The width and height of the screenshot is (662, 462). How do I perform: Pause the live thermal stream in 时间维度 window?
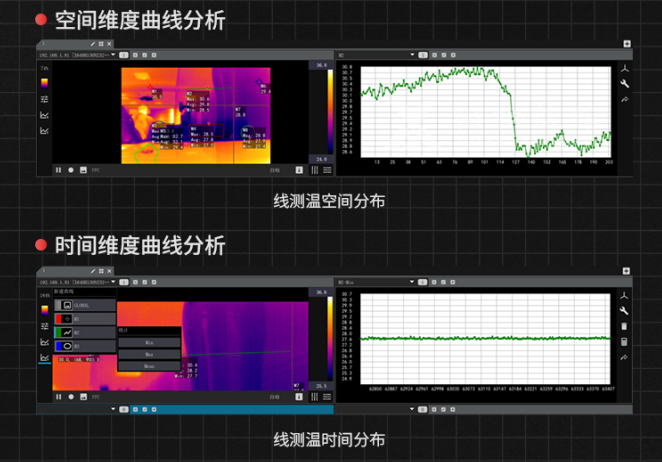pos(58,397)
